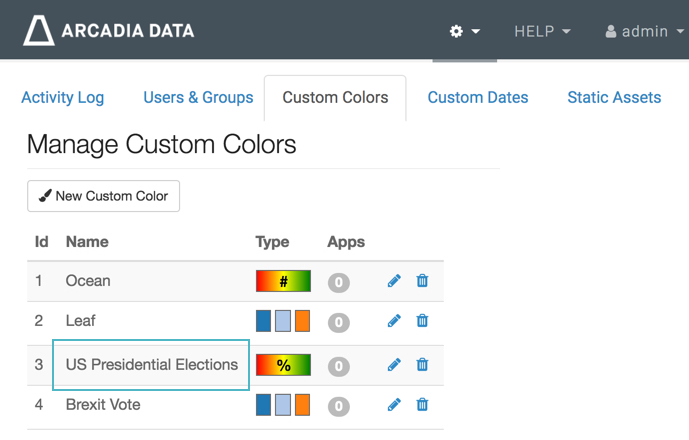
Task: Click the edit pencil for Ocean
Action: click(394, 281)
